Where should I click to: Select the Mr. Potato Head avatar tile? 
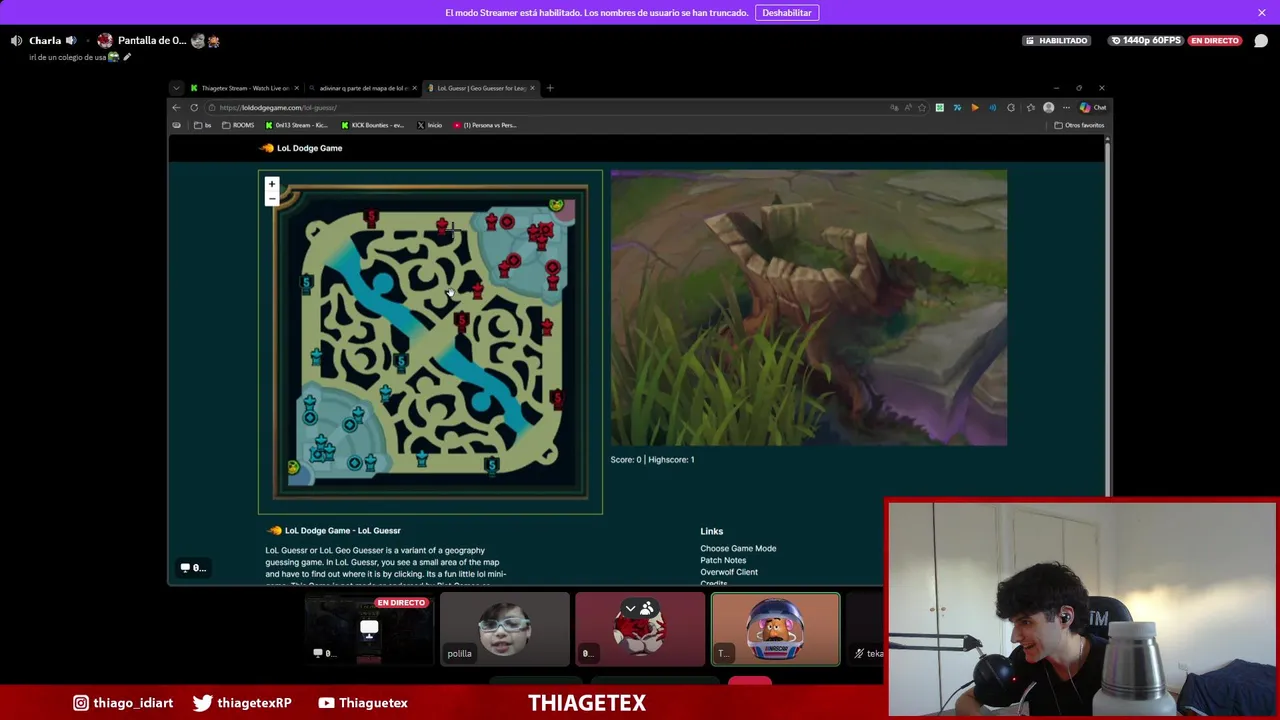pyautogui.click(x=776, y=629)
